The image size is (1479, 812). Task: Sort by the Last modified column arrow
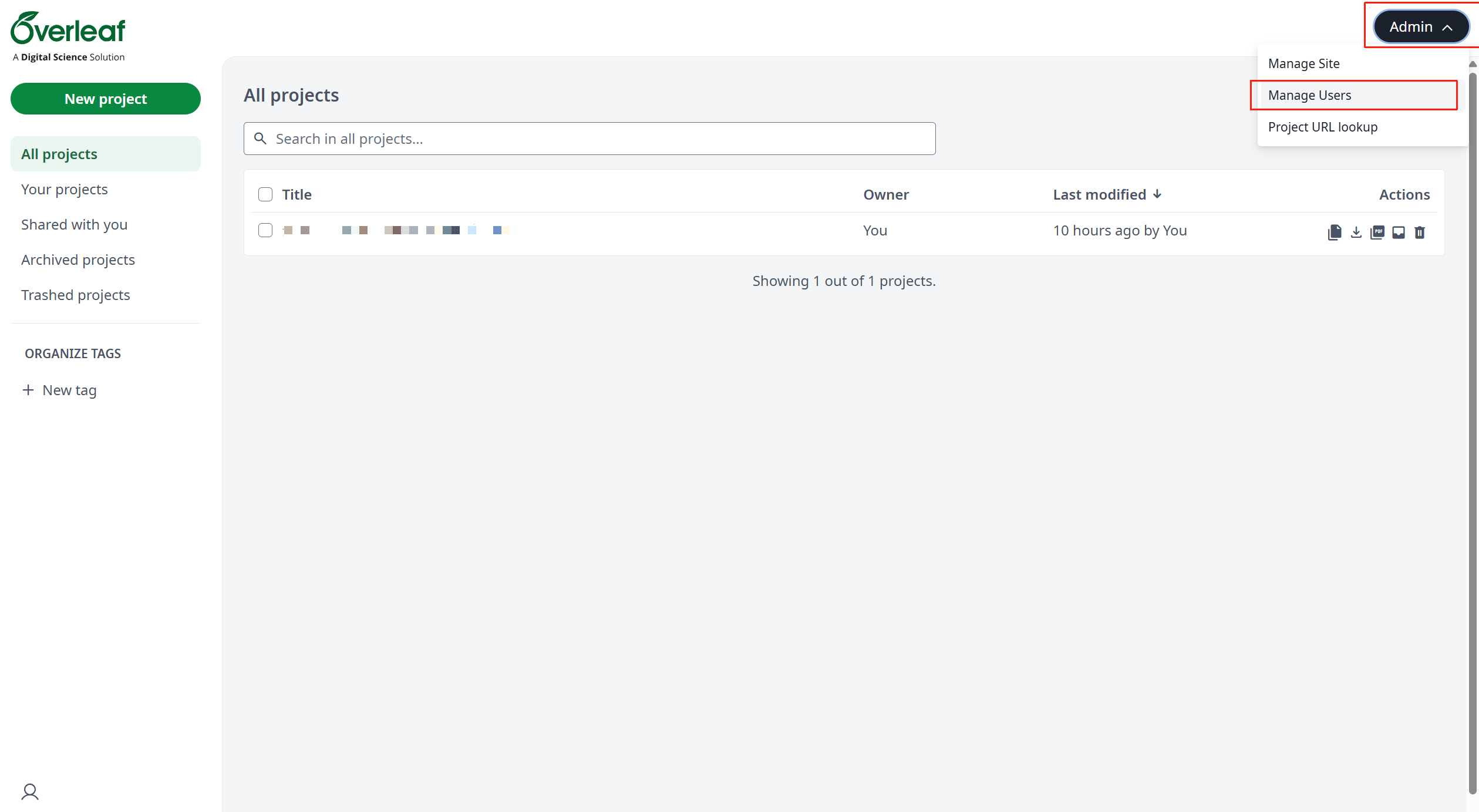point(1157,194)
